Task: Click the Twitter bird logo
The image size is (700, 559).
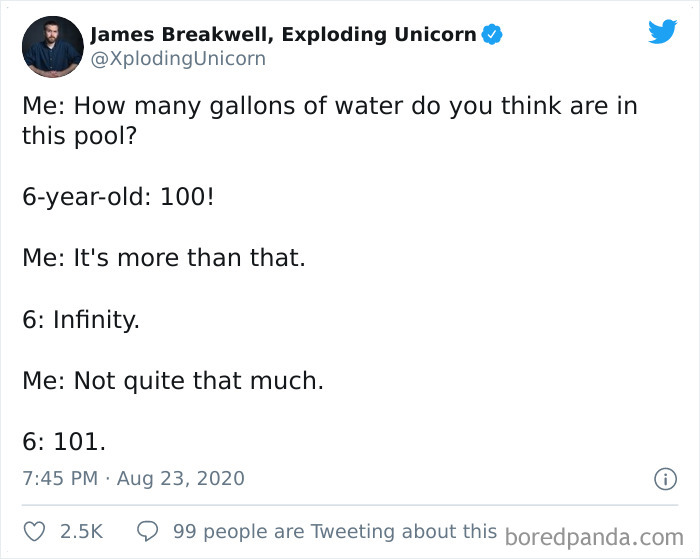Action: tap(662, 32)
